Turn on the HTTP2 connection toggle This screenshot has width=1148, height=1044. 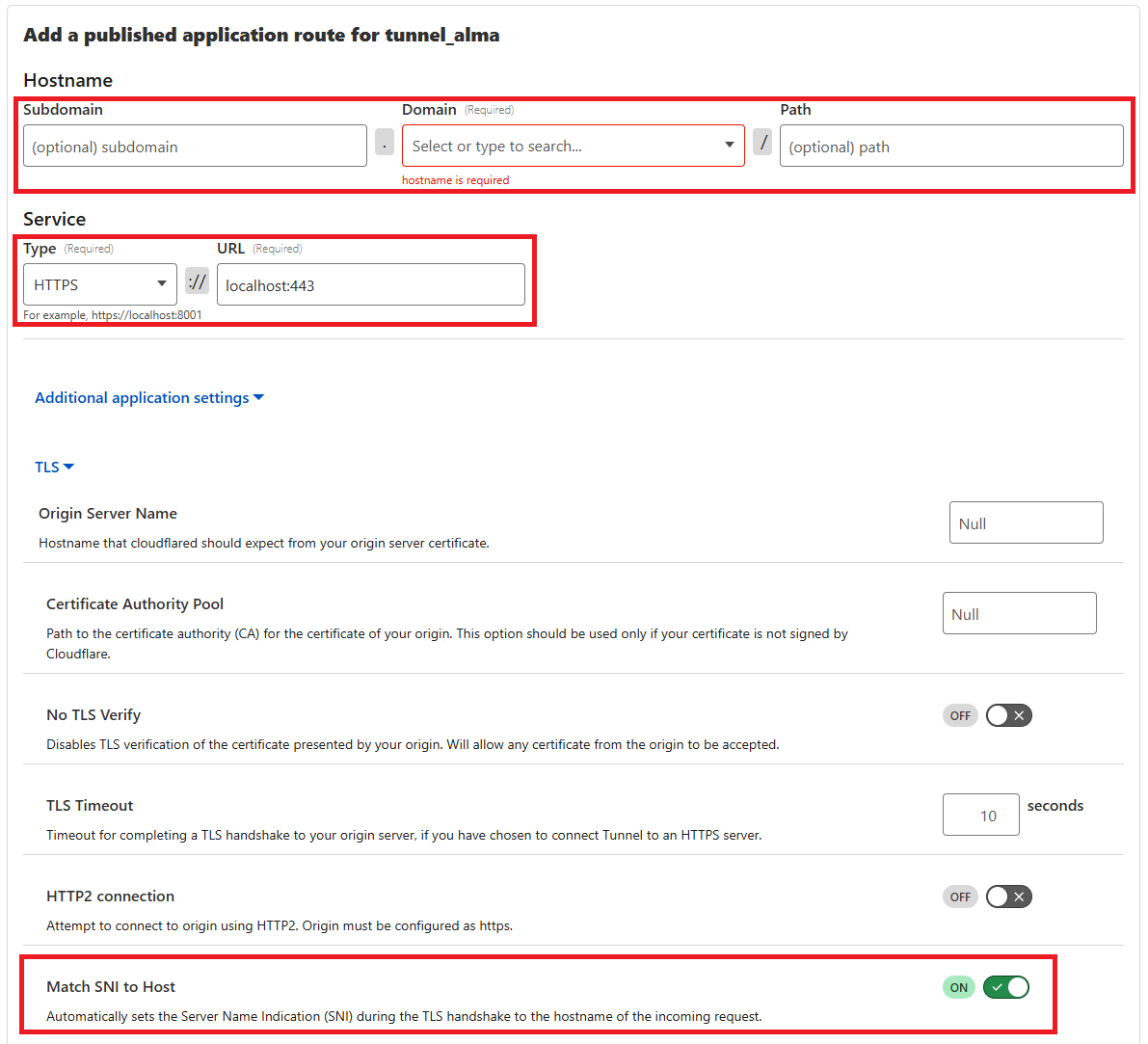1008,896
